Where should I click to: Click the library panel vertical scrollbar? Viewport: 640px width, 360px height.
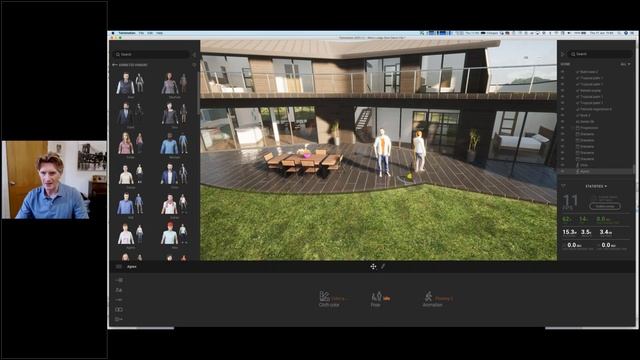click(199, 94)
